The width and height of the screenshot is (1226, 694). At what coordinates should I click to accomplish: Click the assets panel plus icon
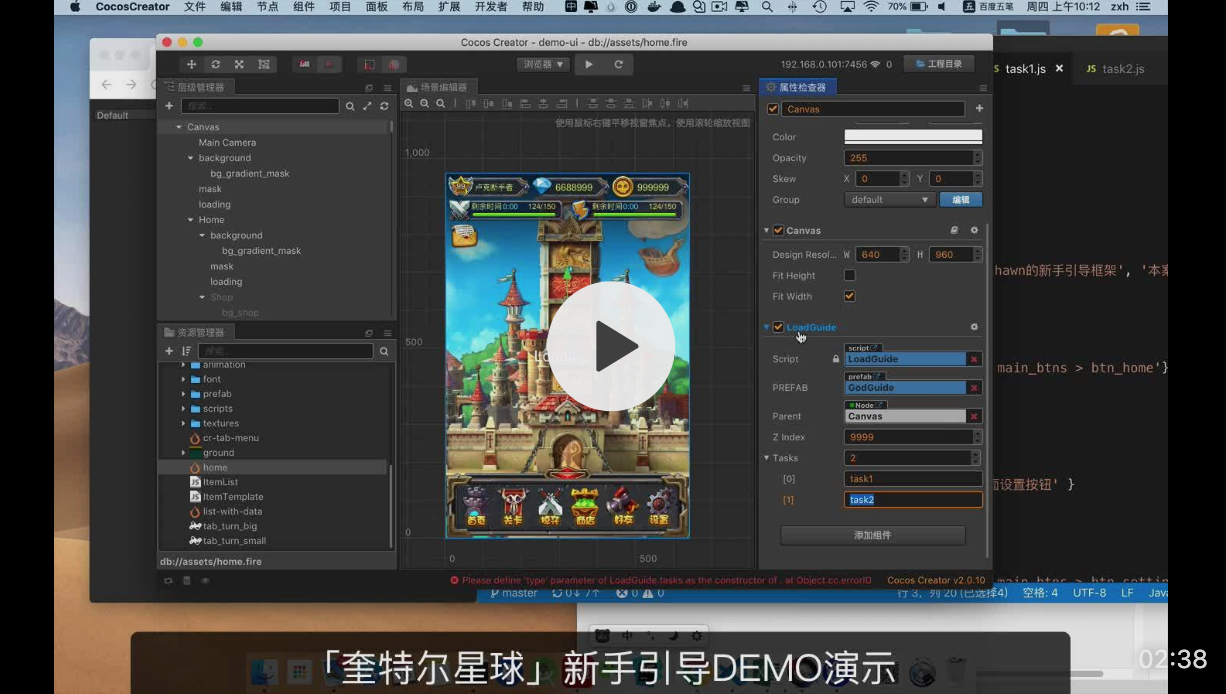[169, 351]
